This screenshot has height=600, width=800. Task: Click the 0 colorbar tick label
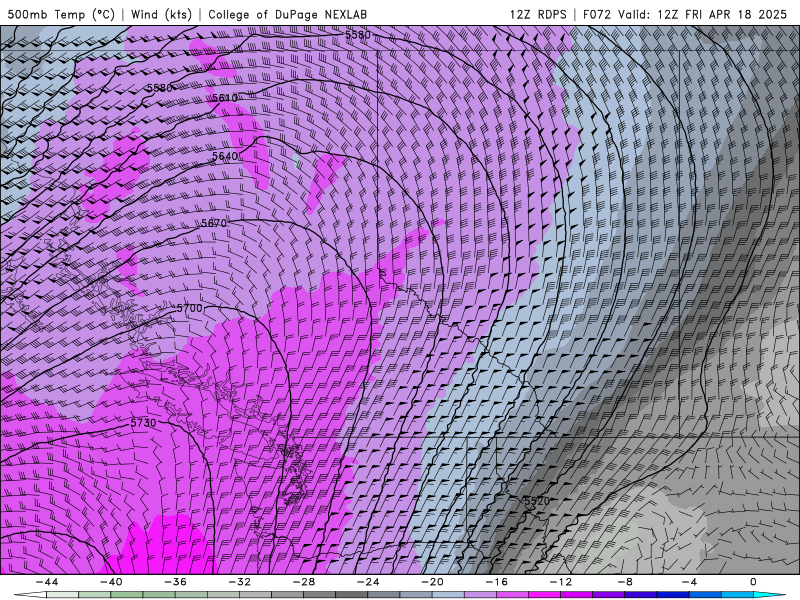(x=754, y=582)
